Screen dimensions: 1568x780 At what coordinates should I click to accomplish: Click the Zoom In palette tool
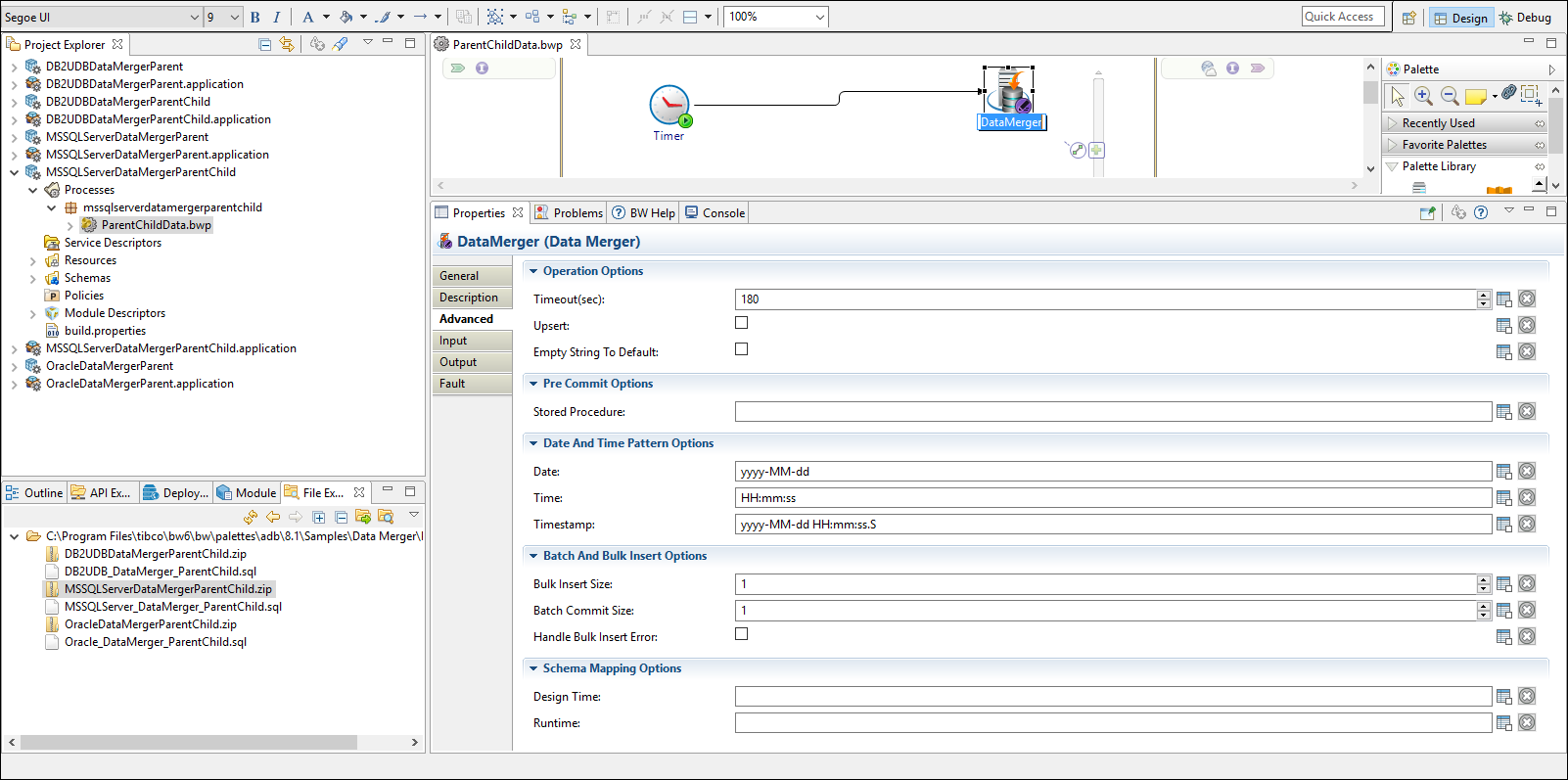coord(1423,96)
